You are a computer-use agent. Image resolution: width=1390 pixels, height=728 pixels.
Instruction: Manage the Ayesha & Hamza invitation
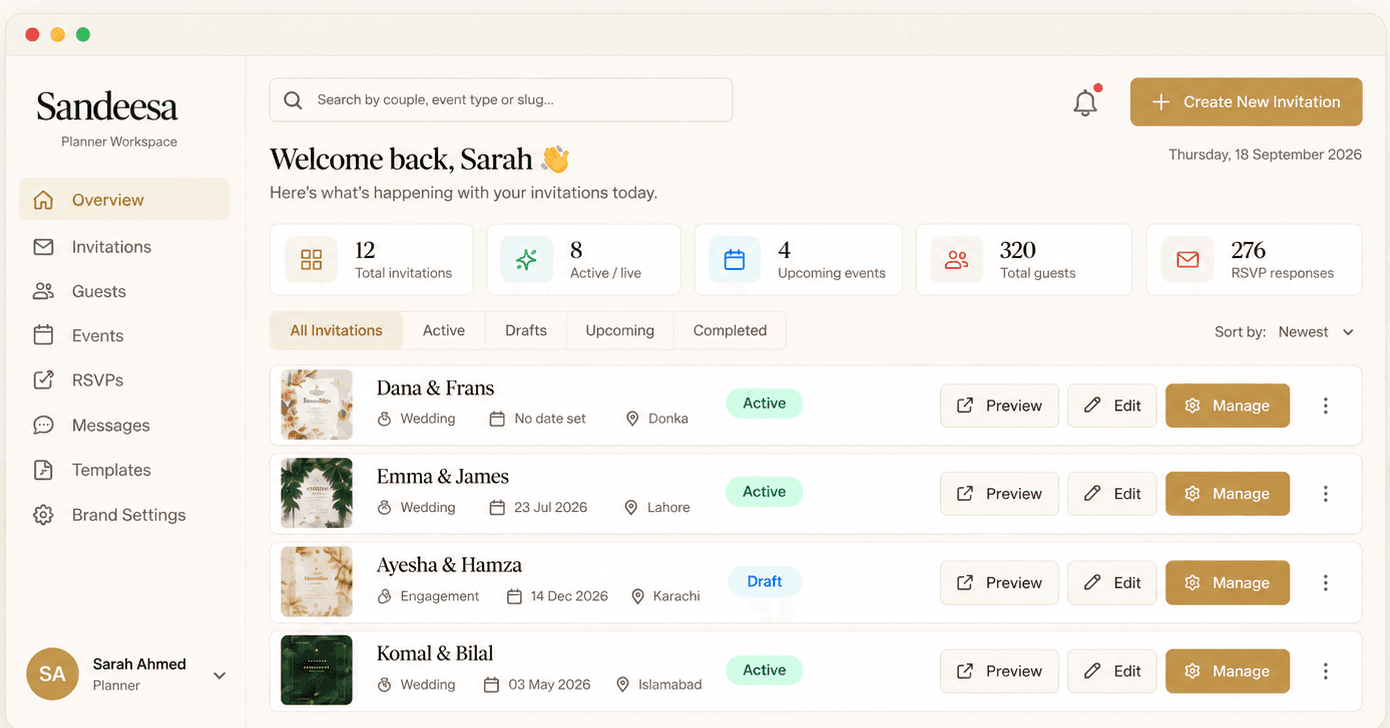[x=1227, y=583]
